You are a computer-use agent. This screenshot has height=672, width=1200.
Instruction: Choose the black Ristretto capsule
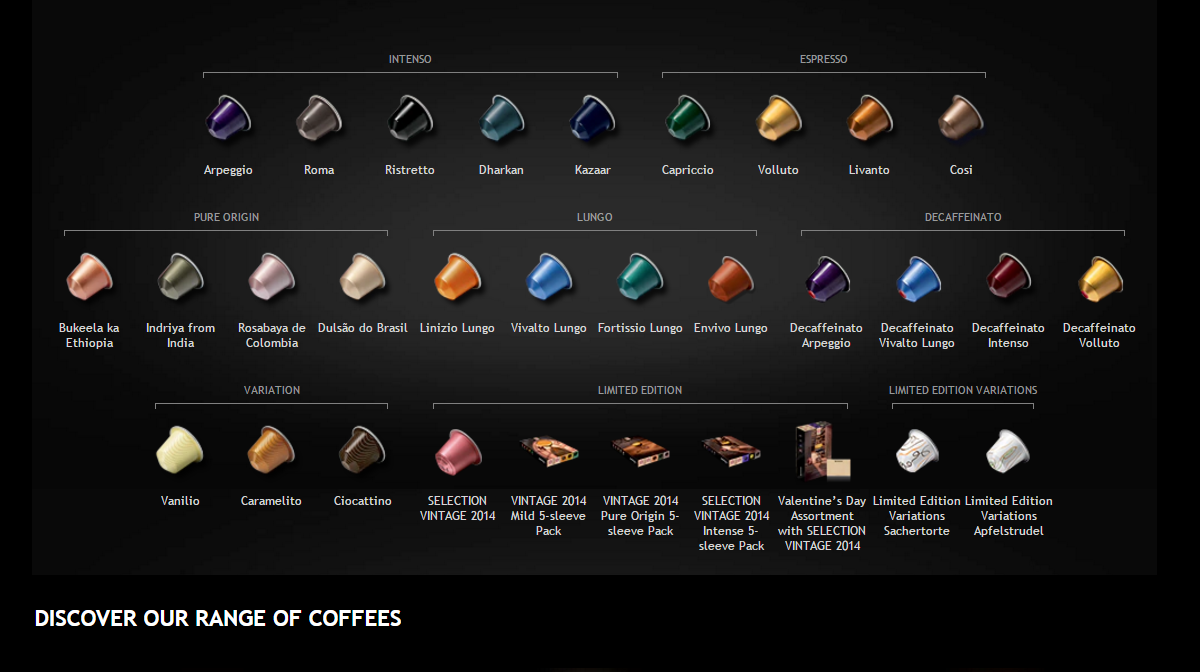pos(410,118)
